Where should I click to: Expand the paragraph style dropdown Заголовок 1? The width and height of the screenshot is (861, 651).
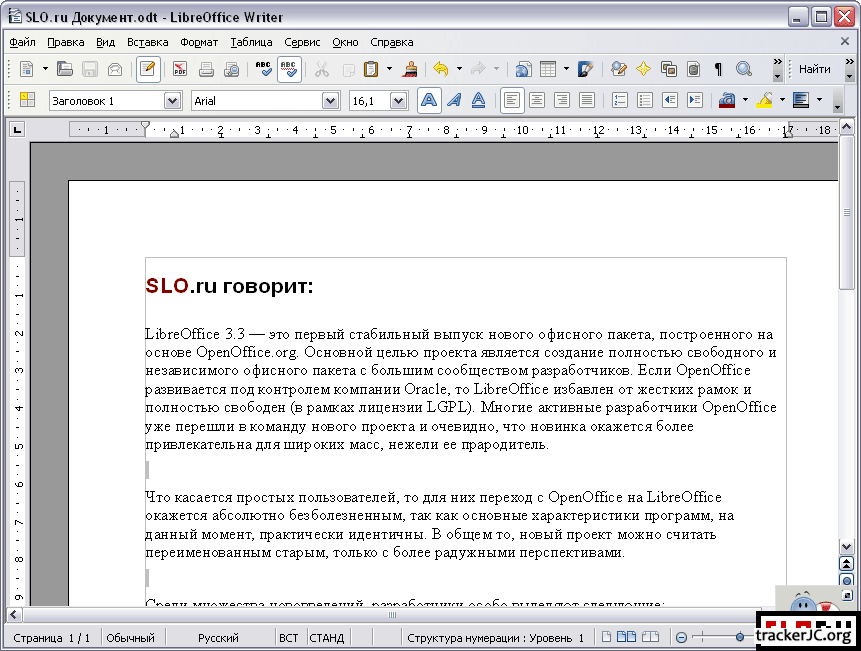[171, 101]
